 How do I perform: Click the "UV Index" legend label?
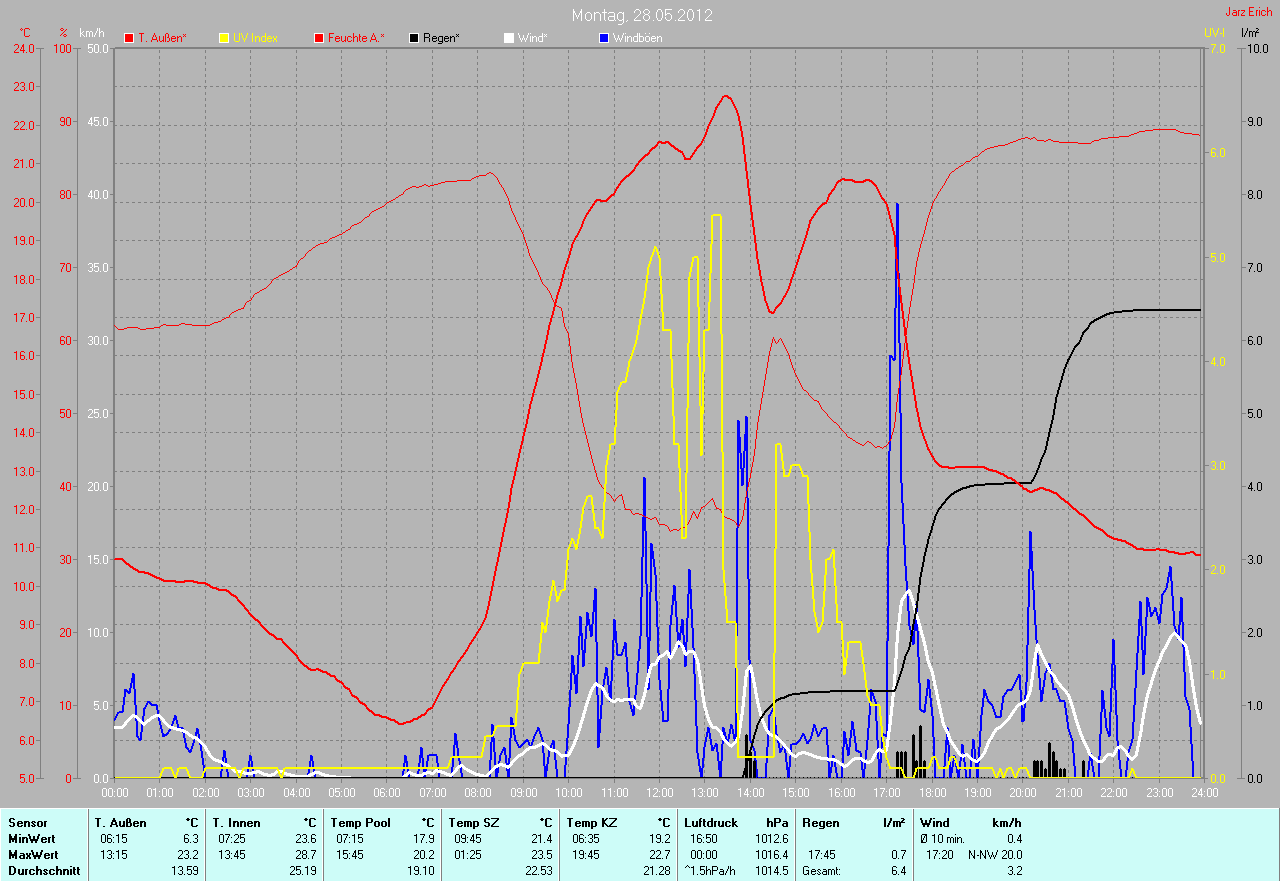[x=255, y=38]
